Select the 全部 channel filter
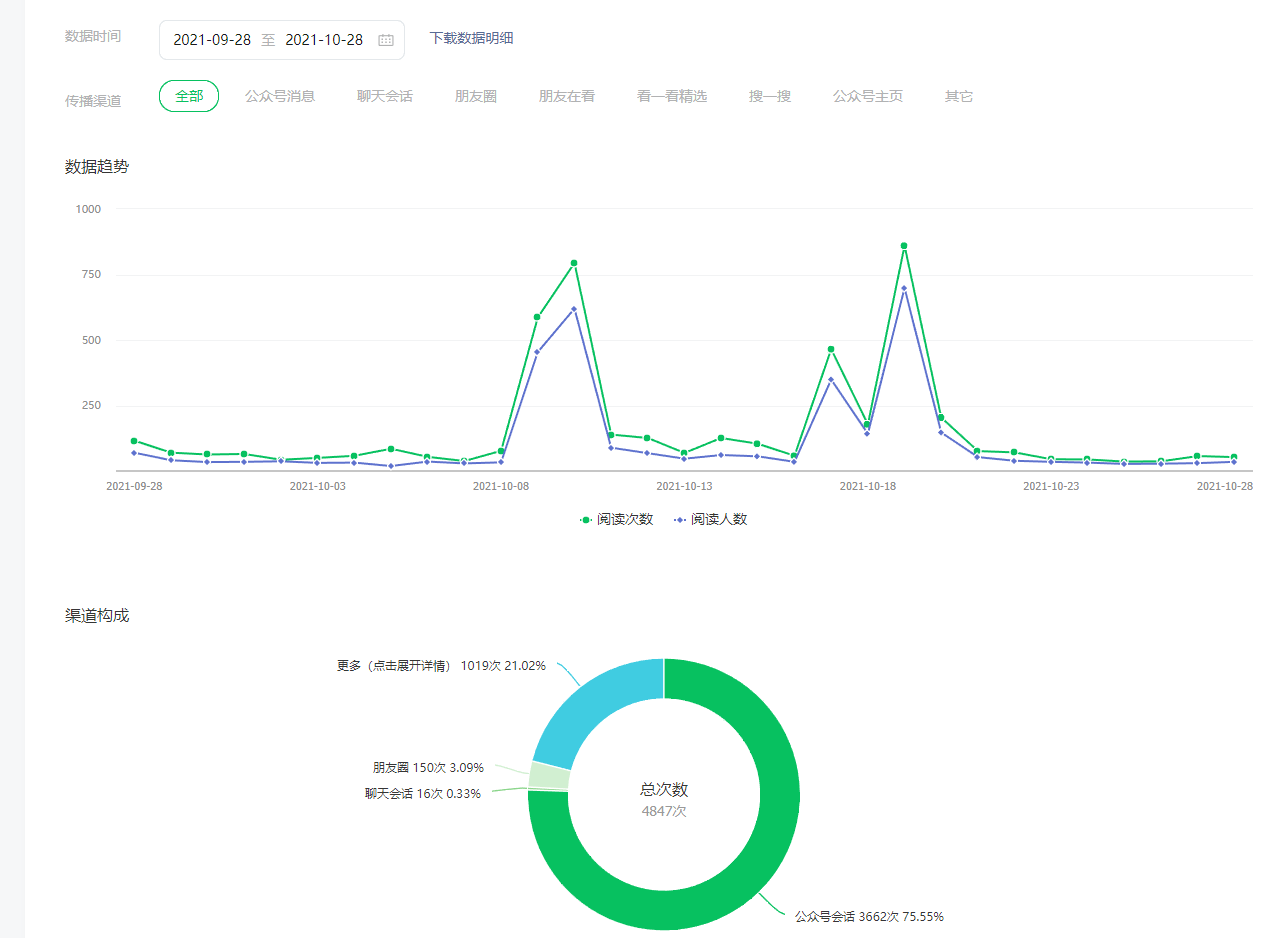 pyautogui.click(x=189, y=96)
